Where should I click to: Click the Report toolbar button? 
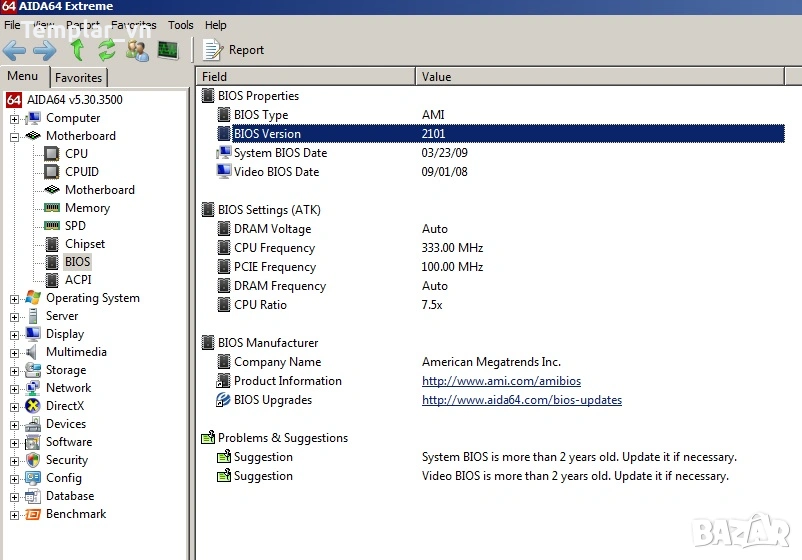click(234, 50)
